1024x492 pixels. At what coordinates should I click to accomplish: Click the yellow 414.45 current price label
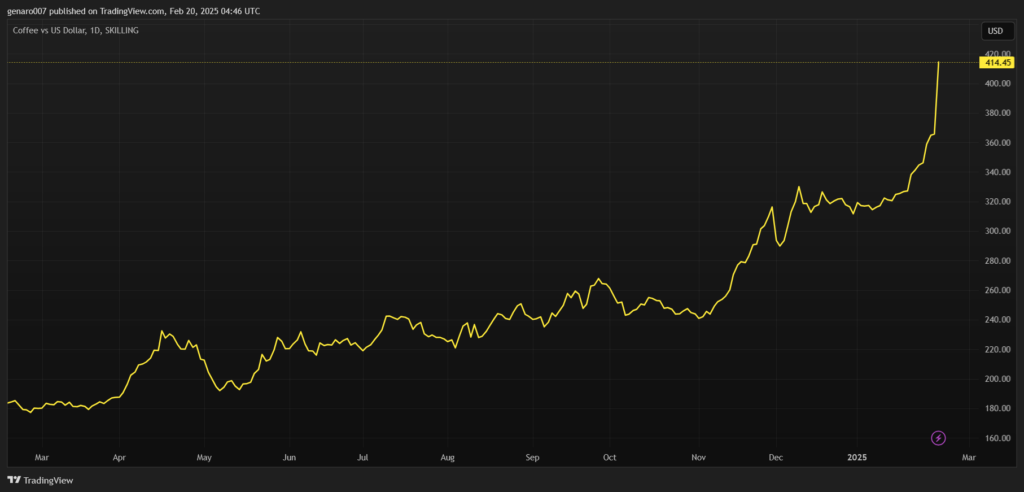[x=995, y=62]
